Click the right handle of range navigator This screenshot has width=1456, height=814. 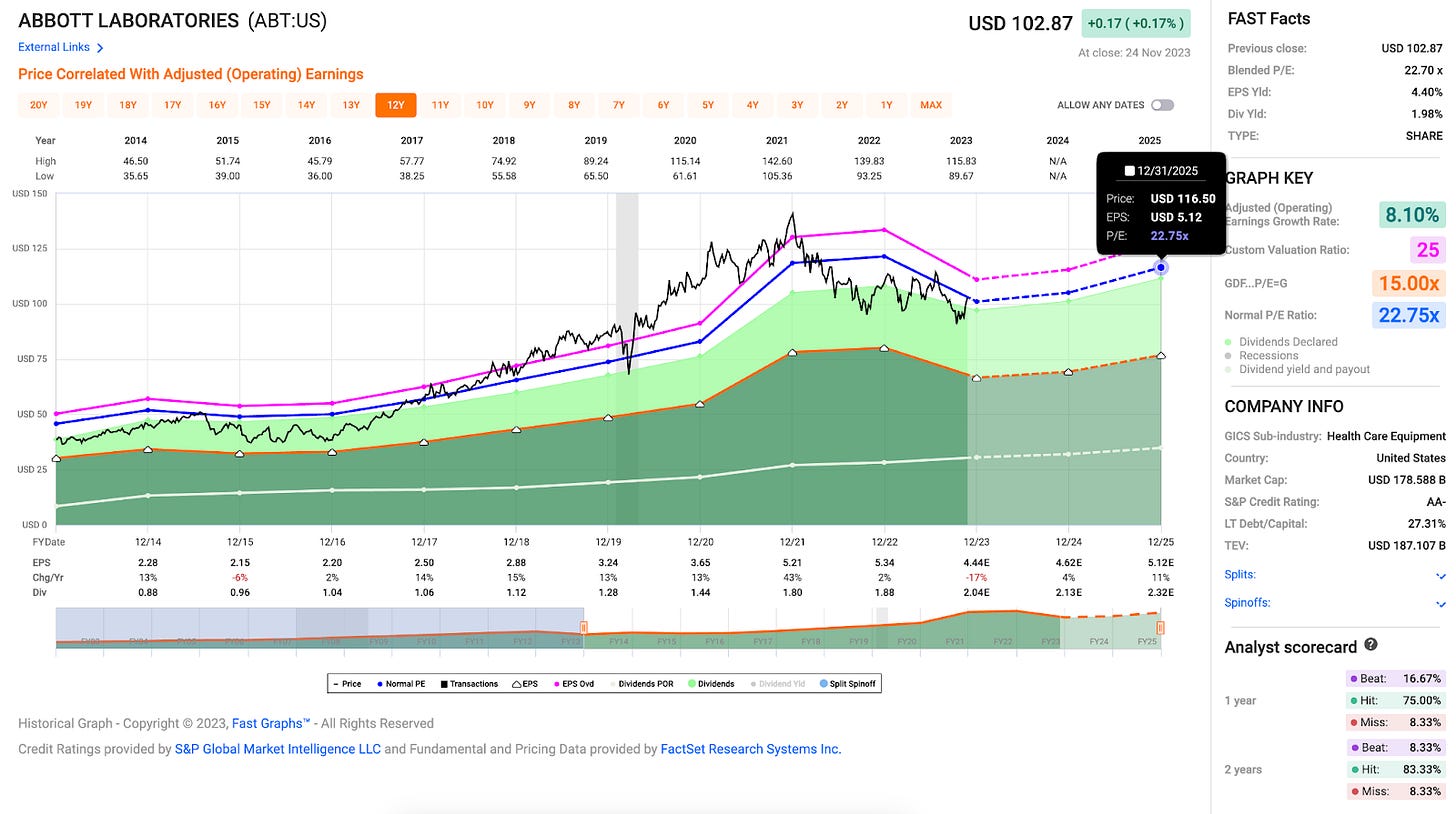1161,627
